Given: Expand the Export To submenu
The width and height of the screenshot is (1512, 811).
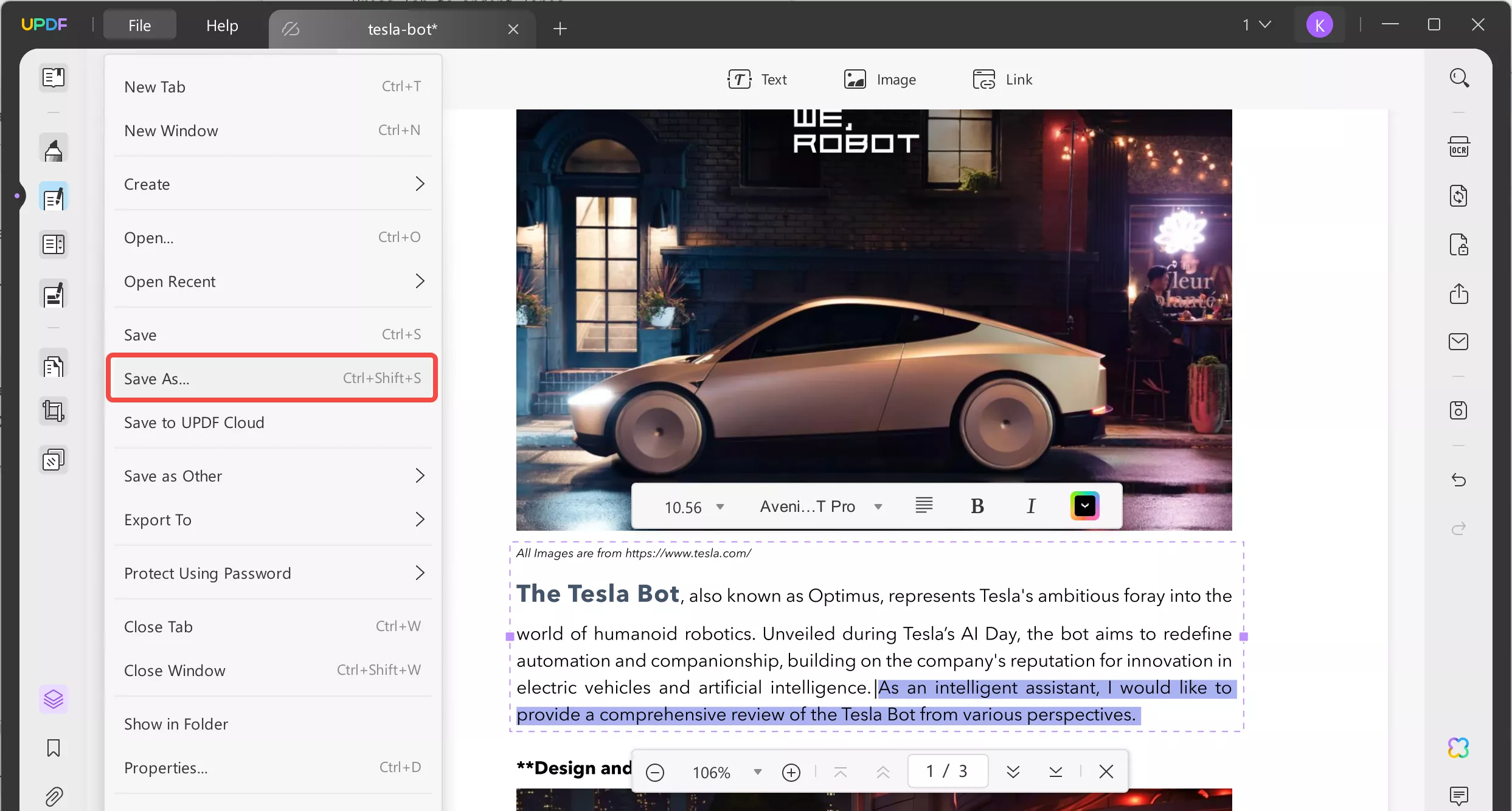Looking at the screenshot, I should coord(272,520).
